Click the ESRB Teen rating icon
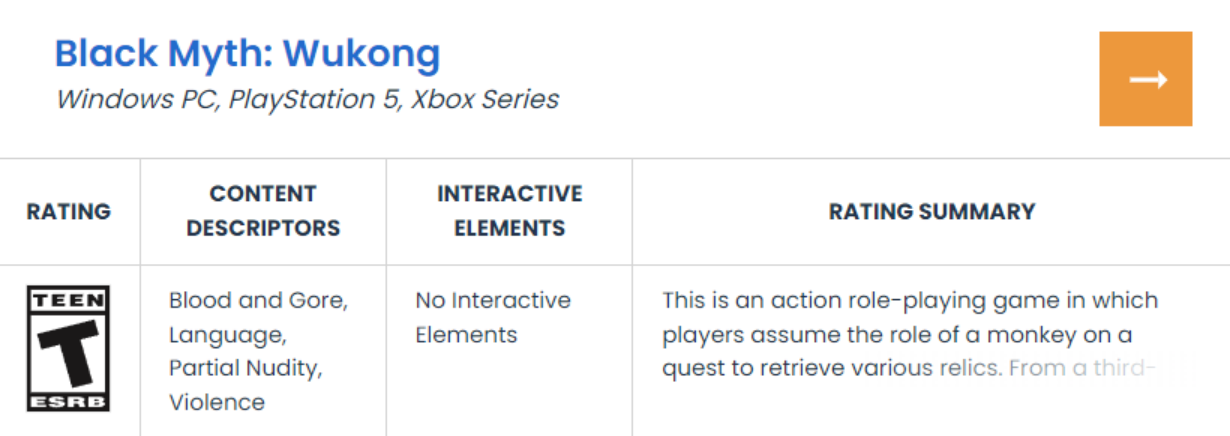The width and height of the screenshot is (1230, 436). point(69,349)
